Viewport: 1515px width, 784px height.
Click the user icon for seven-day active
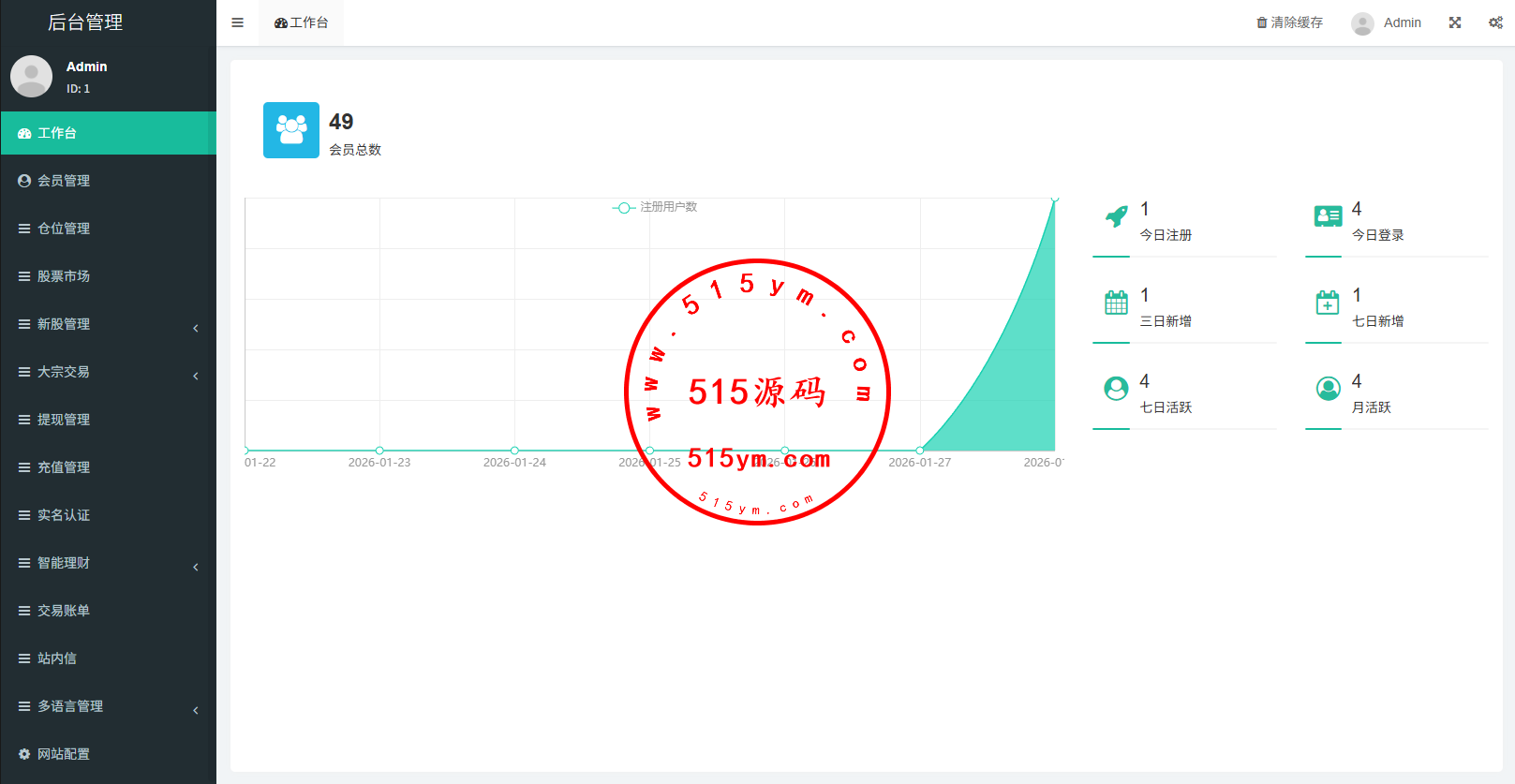click(1116, 389)
